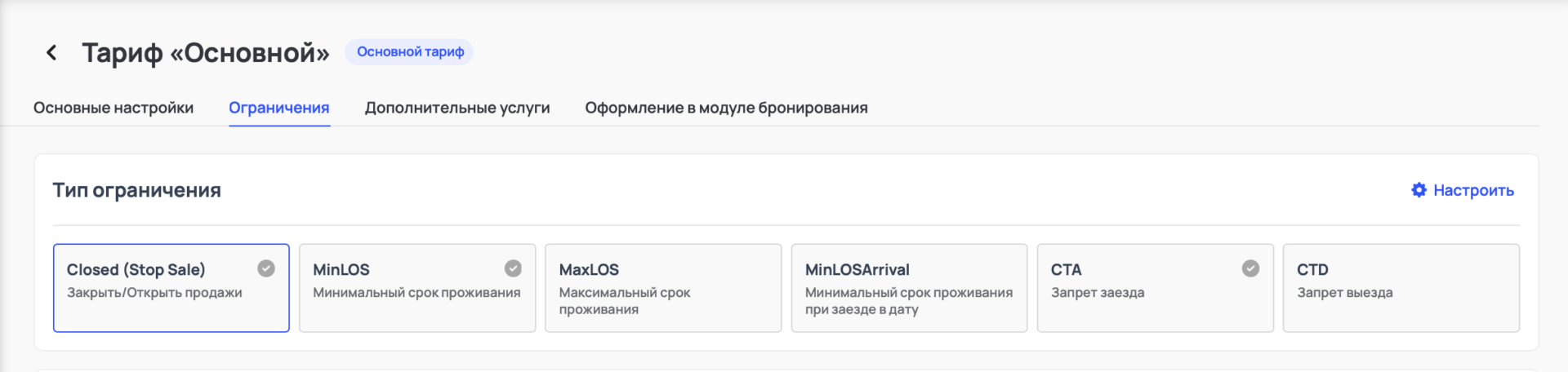Click the gear icon beside Настроить
Image resolution: width=1568 pixels, height=372 pixels.
pyautogui.click(x=1419, y=190)
